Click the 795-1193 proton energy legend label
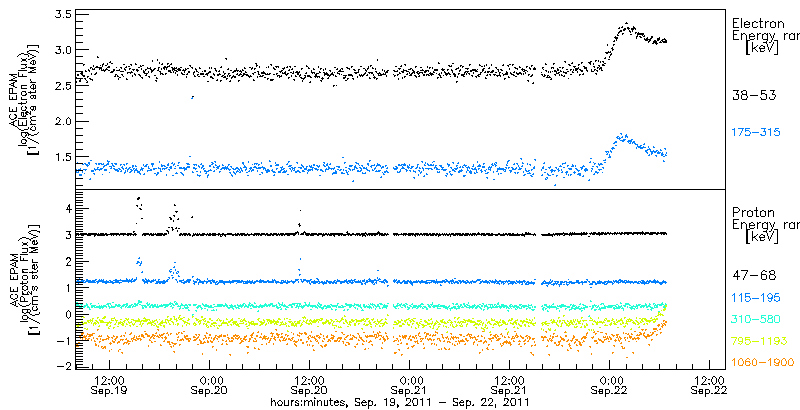Viewport: 800px width, 410px height. point(760,341)
